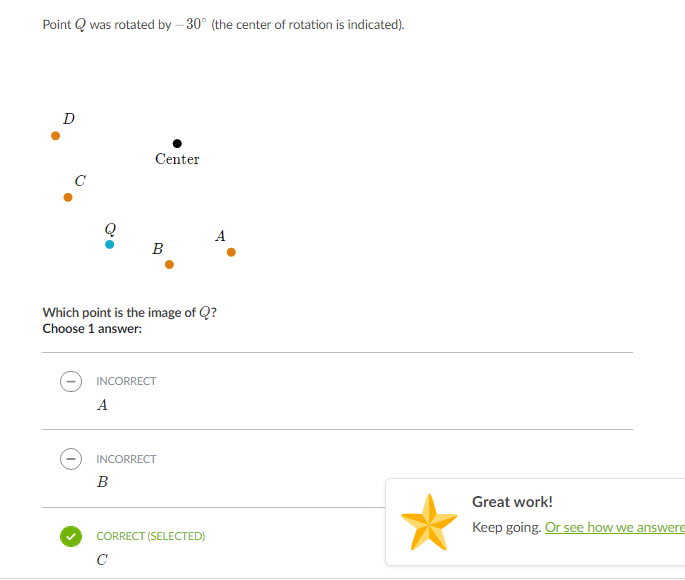
Task: Select the incorrect answer A radio circle
Action: [71, 381]
